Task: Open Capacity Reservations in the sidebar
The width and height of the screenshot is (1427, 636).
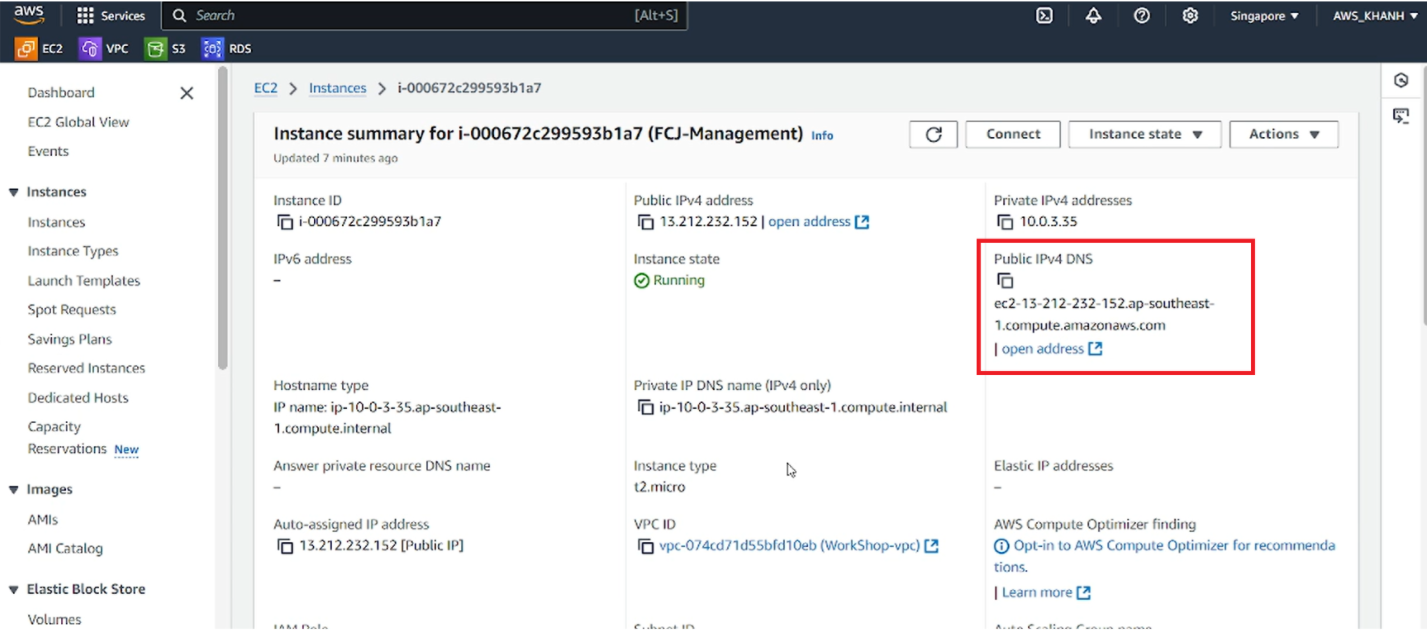Action: point(67,438)
